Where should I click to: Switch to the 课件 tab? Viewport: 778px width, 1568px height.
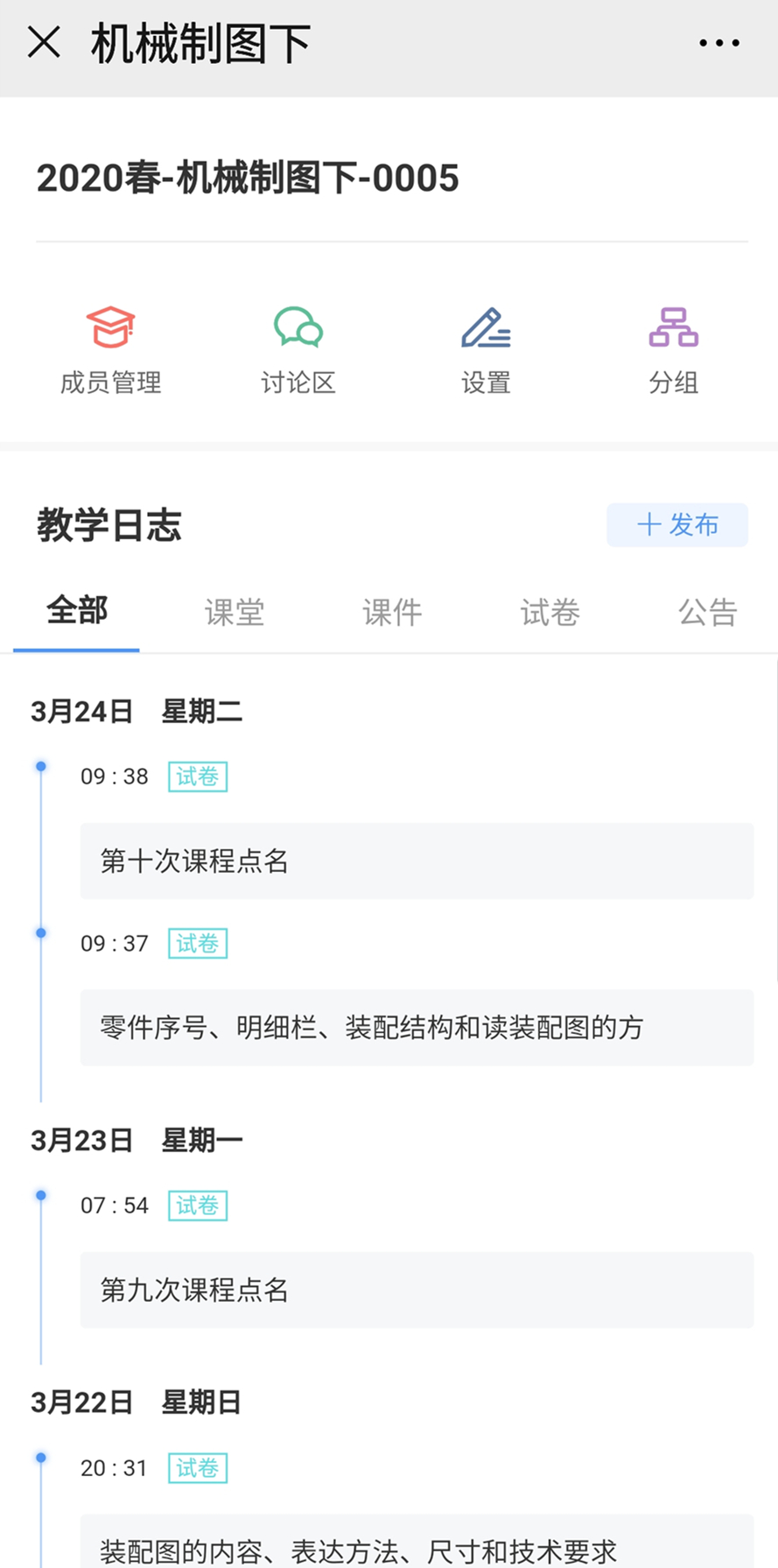point(392,612)
